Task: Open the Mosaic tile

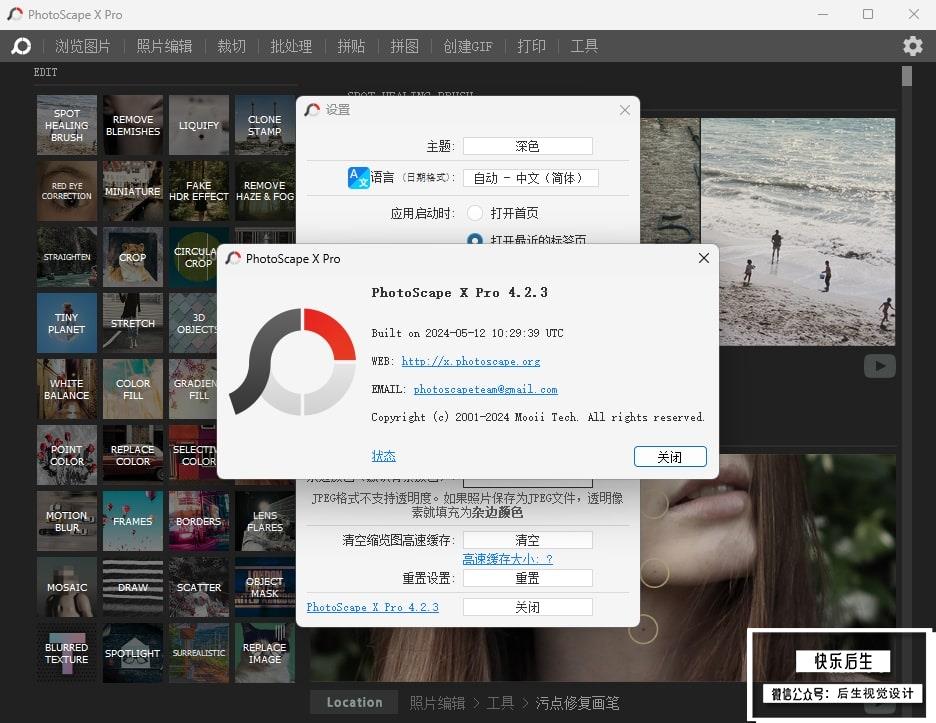Action: tap(66, 587)
